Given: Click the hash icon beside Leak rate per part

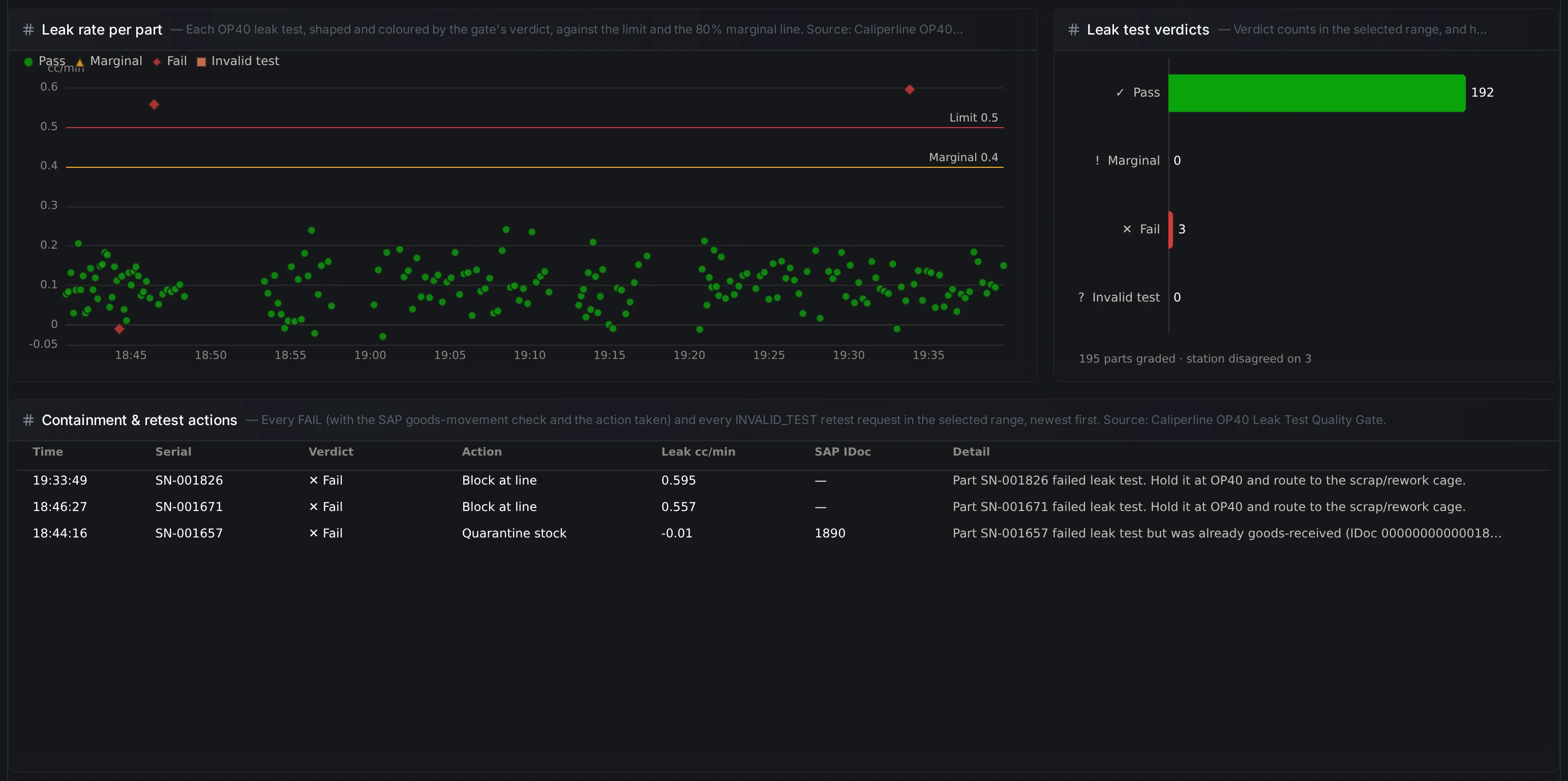Looking at the screenshot, I should (x=28, y=30).
